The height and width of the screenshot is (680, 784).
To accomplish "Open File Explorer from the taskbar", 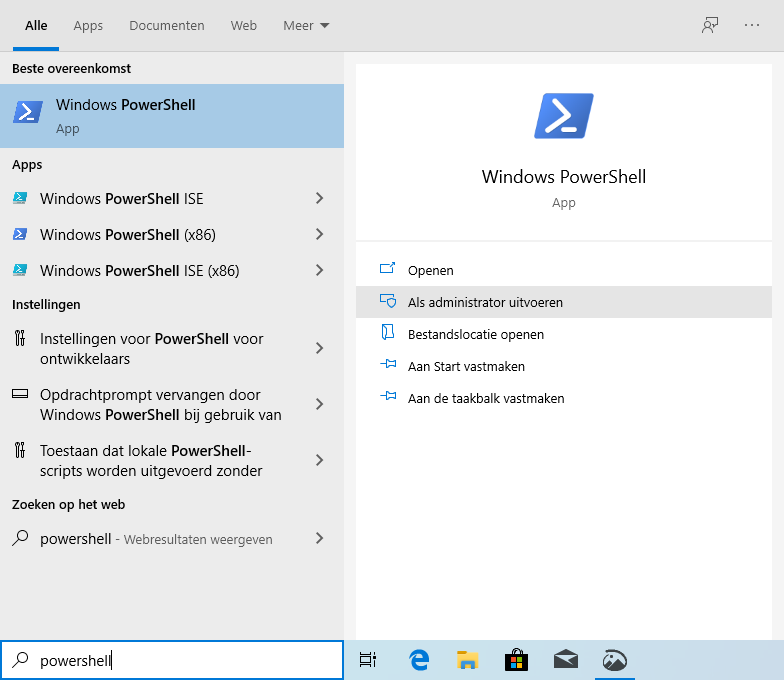I will [x=467, y=659].
